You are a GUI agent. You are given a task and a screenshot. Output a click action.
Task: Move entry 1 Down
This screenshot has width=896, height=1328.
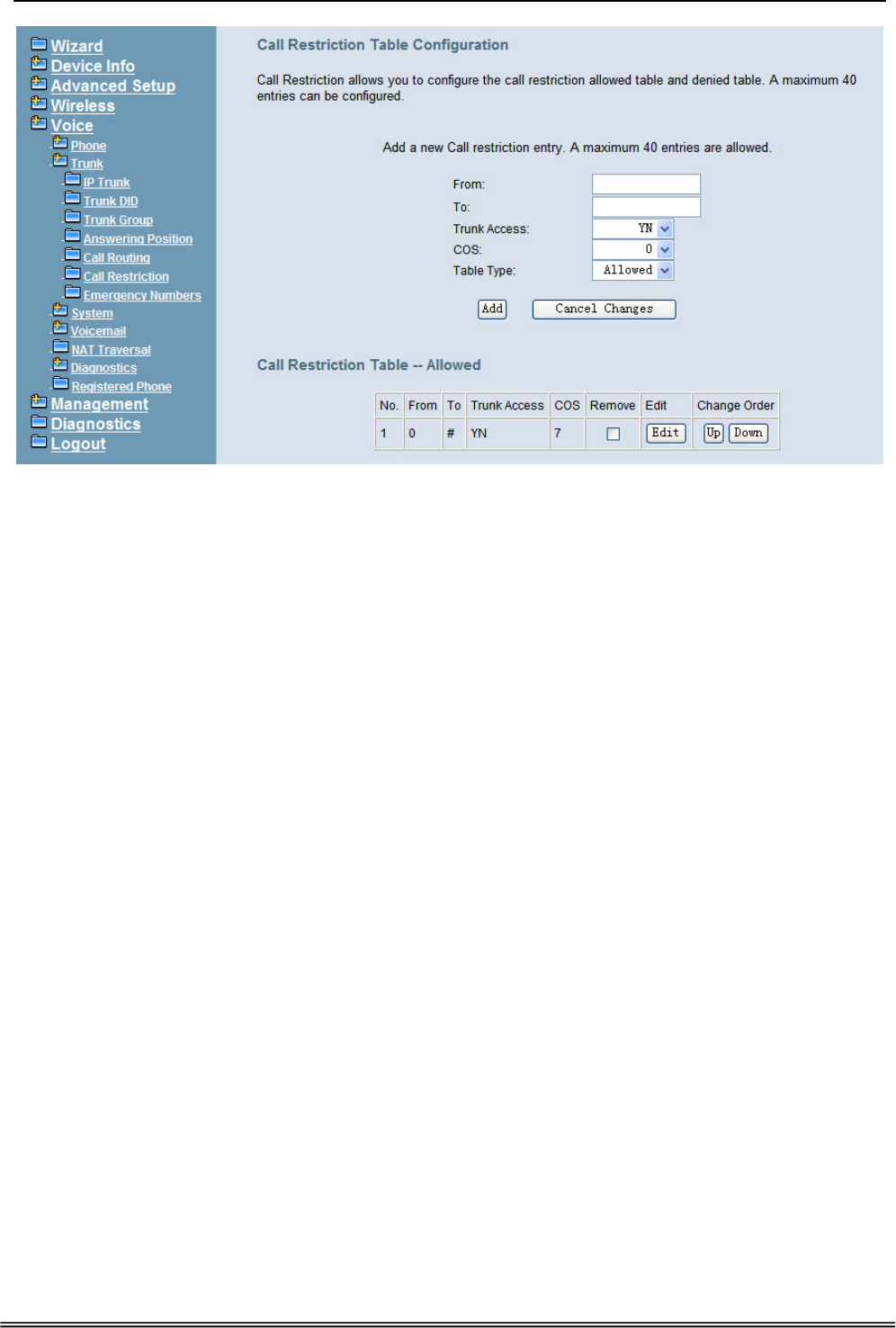point(748,433)
